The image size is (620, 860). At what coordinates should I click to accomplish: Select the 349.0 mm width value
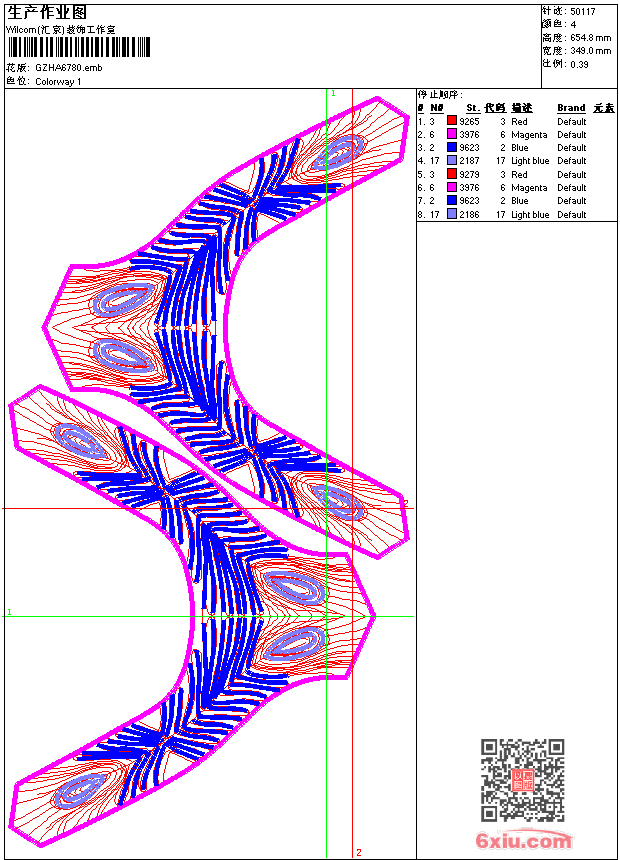(590, 50)
